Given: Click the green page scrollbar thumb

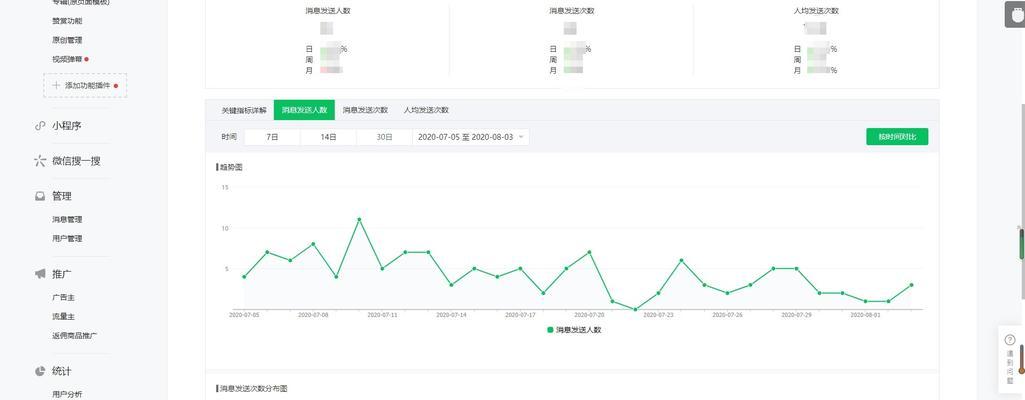Looking at the screenshot, I should point(1022,243).
